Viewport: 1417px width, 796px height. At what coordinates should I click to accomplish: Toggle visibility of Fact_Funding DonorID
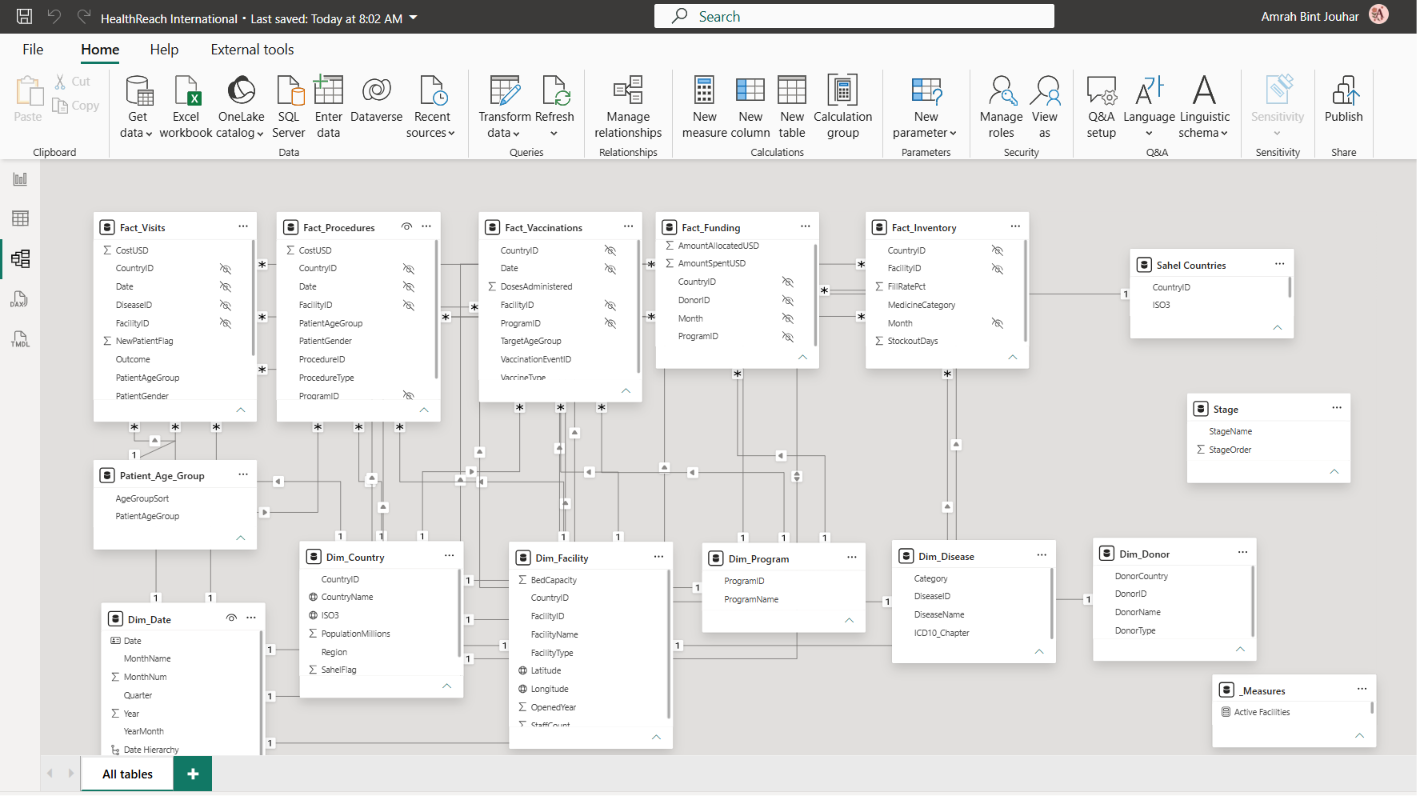(x=788, y=300)
